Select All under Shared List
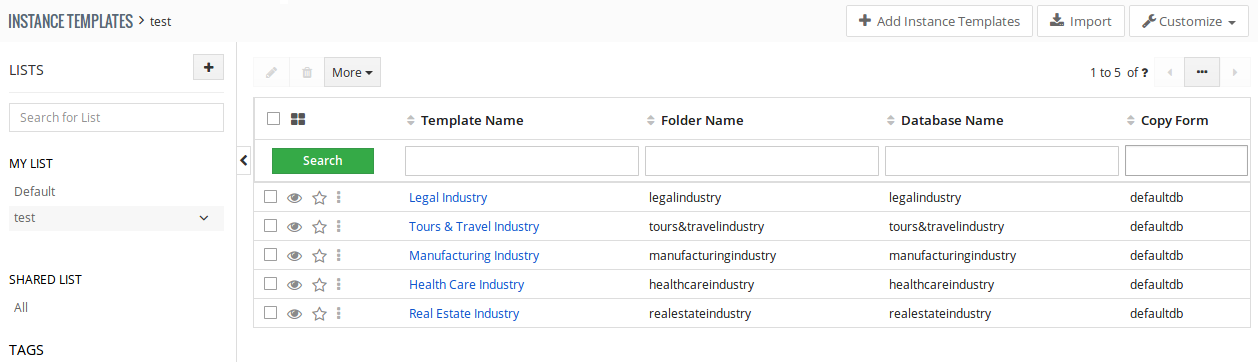The image size is (1258, 362). click(x=21, y=308)
